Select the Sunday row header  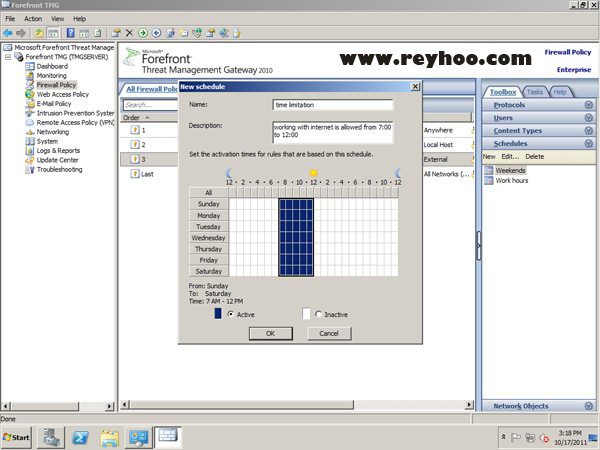pyautogui.click(x=209, y=204)
